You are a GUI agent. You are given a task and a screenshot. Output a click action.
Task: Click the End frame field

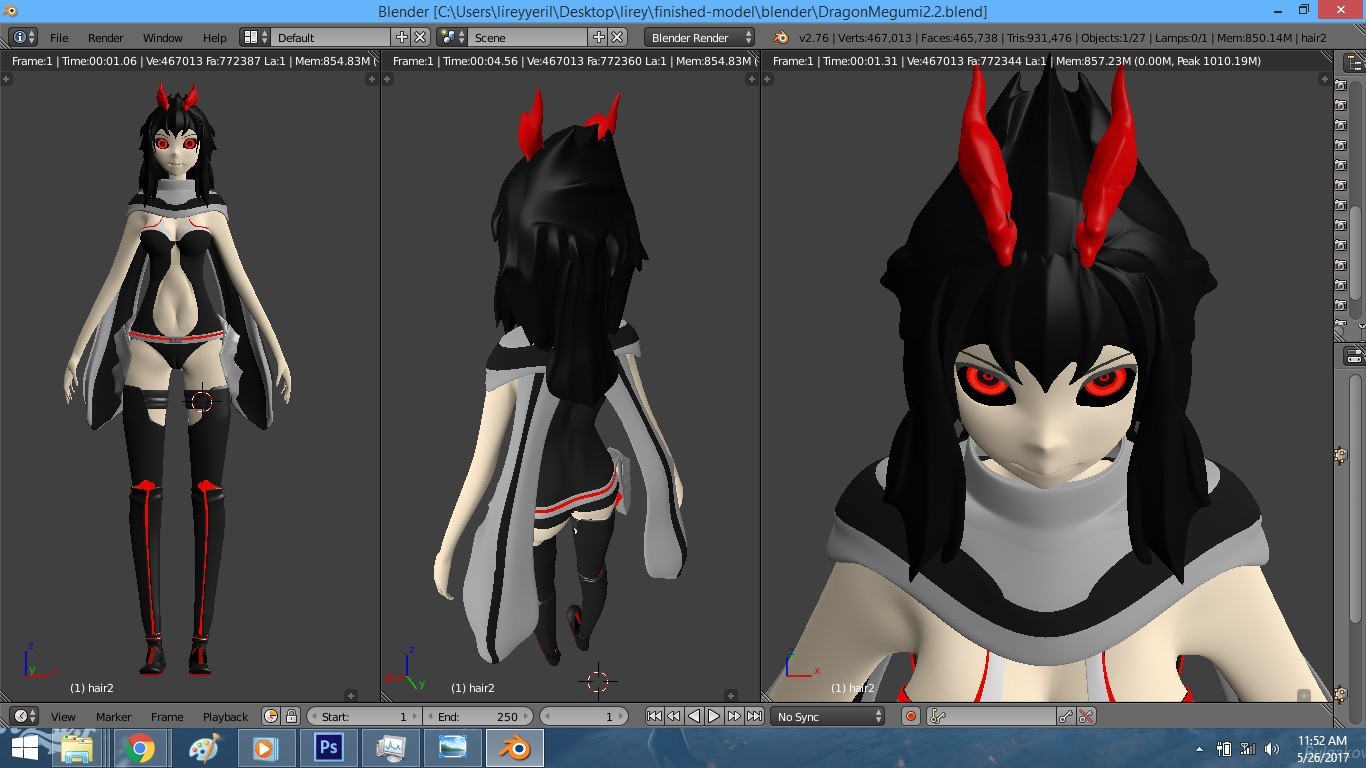[x=479, y=716]
